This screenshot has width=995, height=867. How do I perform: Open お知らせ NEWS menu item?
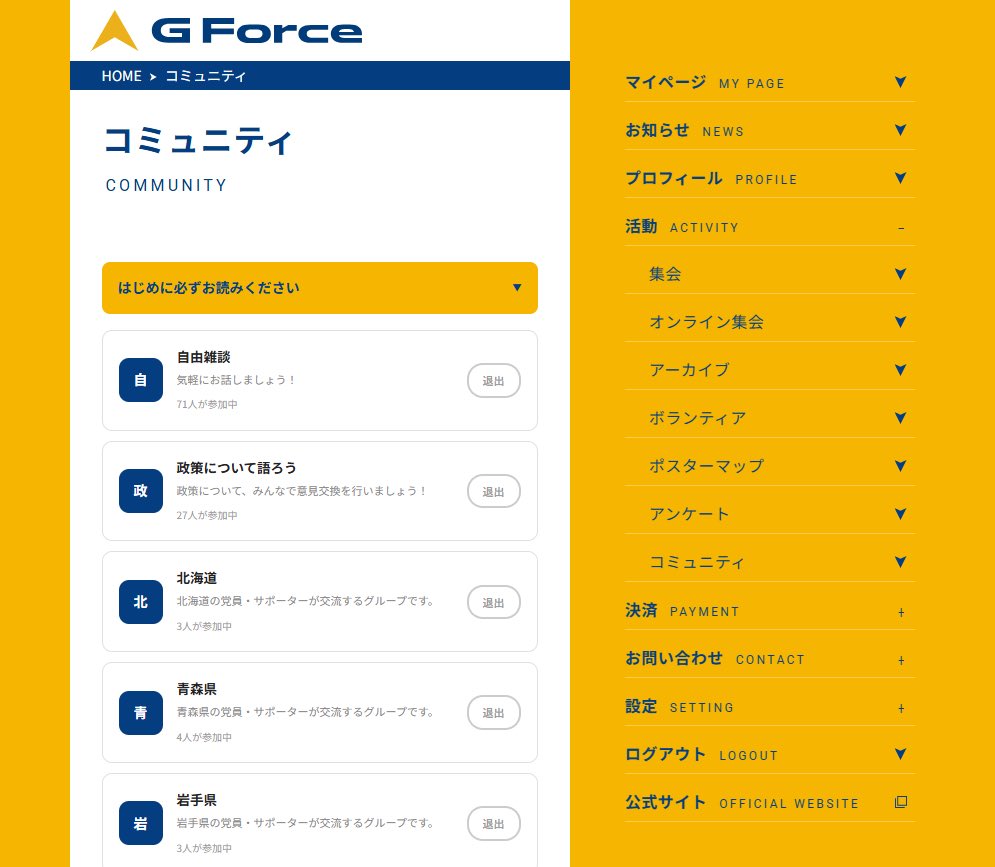pyautogui.click(x=770, y=131)
